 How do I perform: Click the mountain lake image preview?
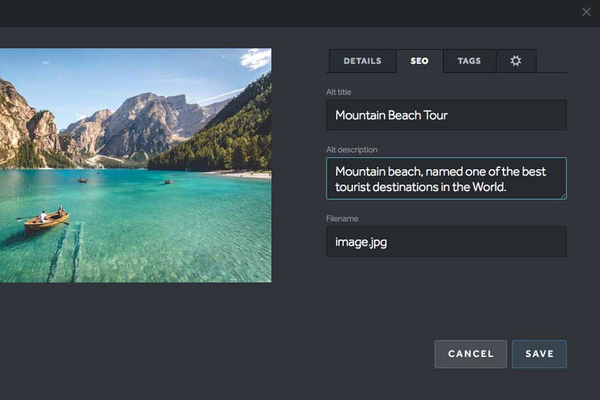pos(135,165)
